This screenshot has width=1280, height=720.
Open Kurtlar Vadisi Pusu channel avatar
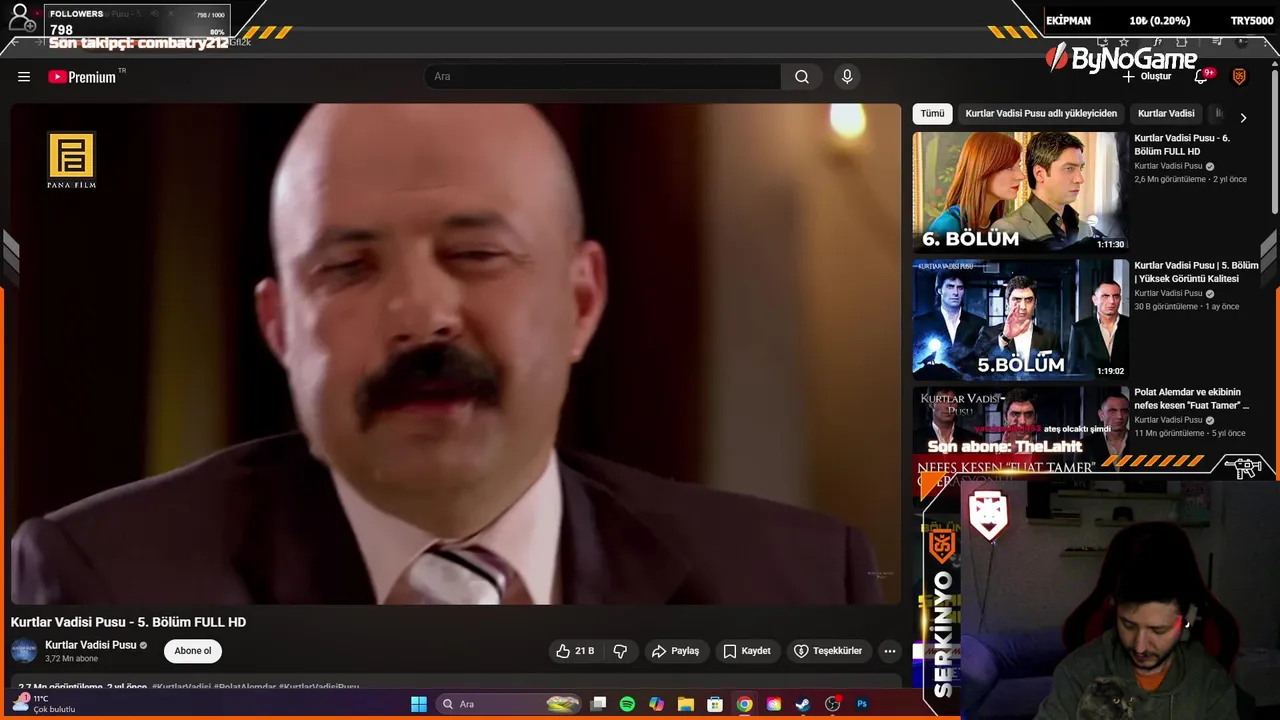click(24, 651)
